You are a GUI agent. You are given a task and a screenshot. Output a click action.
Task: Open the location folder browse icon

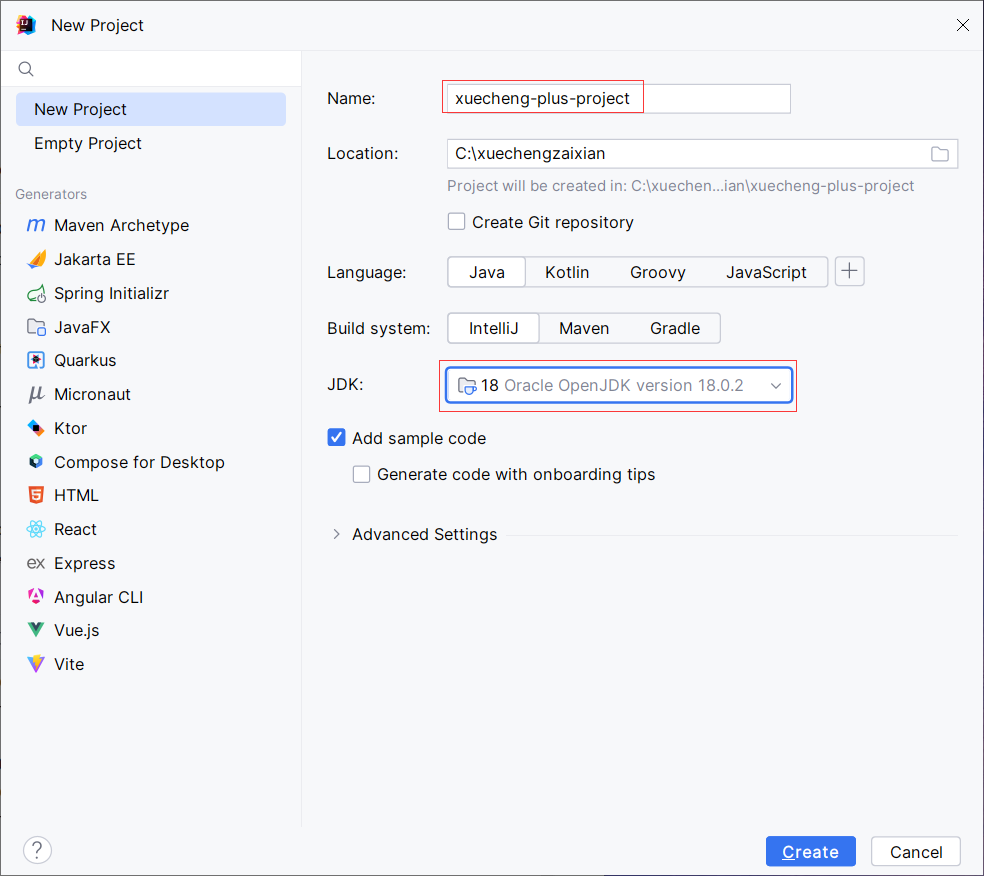coord(939,154)
